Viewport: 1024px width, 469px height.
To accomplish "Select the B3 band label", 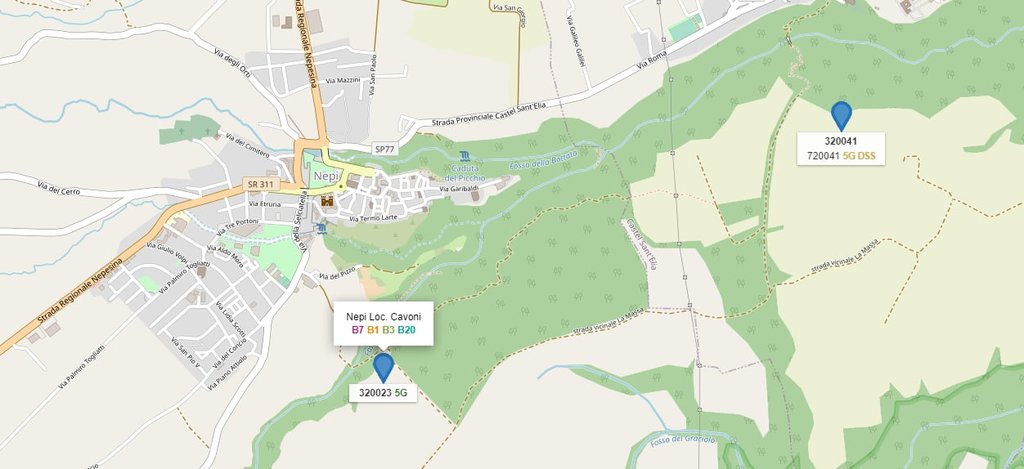I will pos(389,330).
